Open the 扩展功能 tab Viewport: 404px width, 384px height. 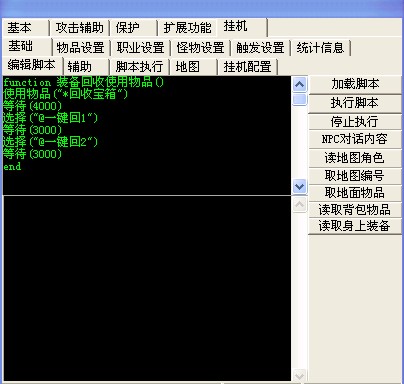[x=187, y=28]
